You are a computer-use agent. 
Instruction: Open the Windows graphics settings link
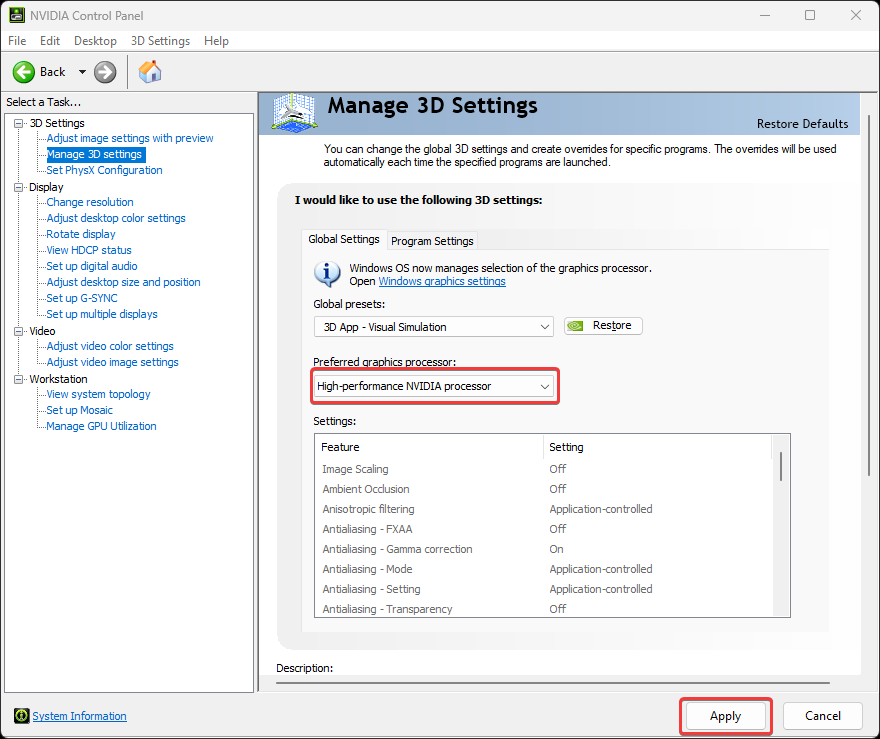point(442,281)
